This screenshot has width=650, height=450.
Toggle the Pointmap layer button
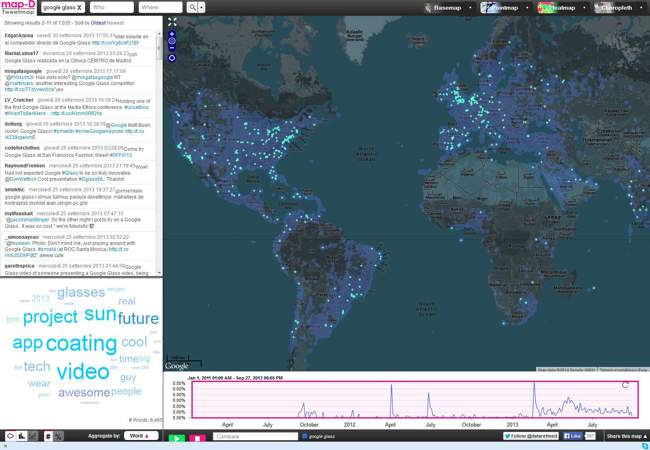point(501,7)
